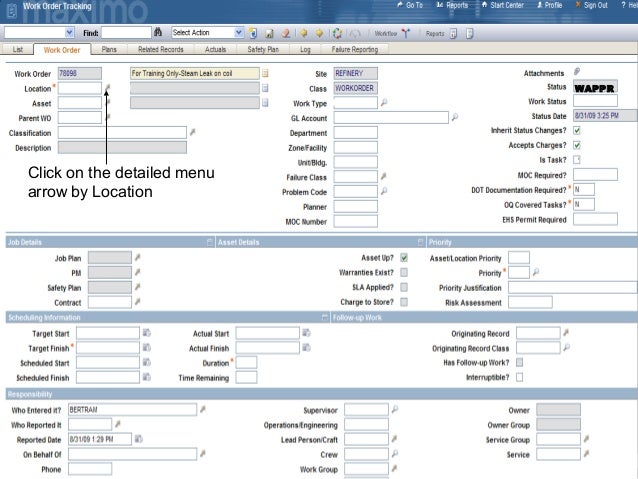
Task: Open the Attachments paperclip icon
Action: click(x=577, y=73)
